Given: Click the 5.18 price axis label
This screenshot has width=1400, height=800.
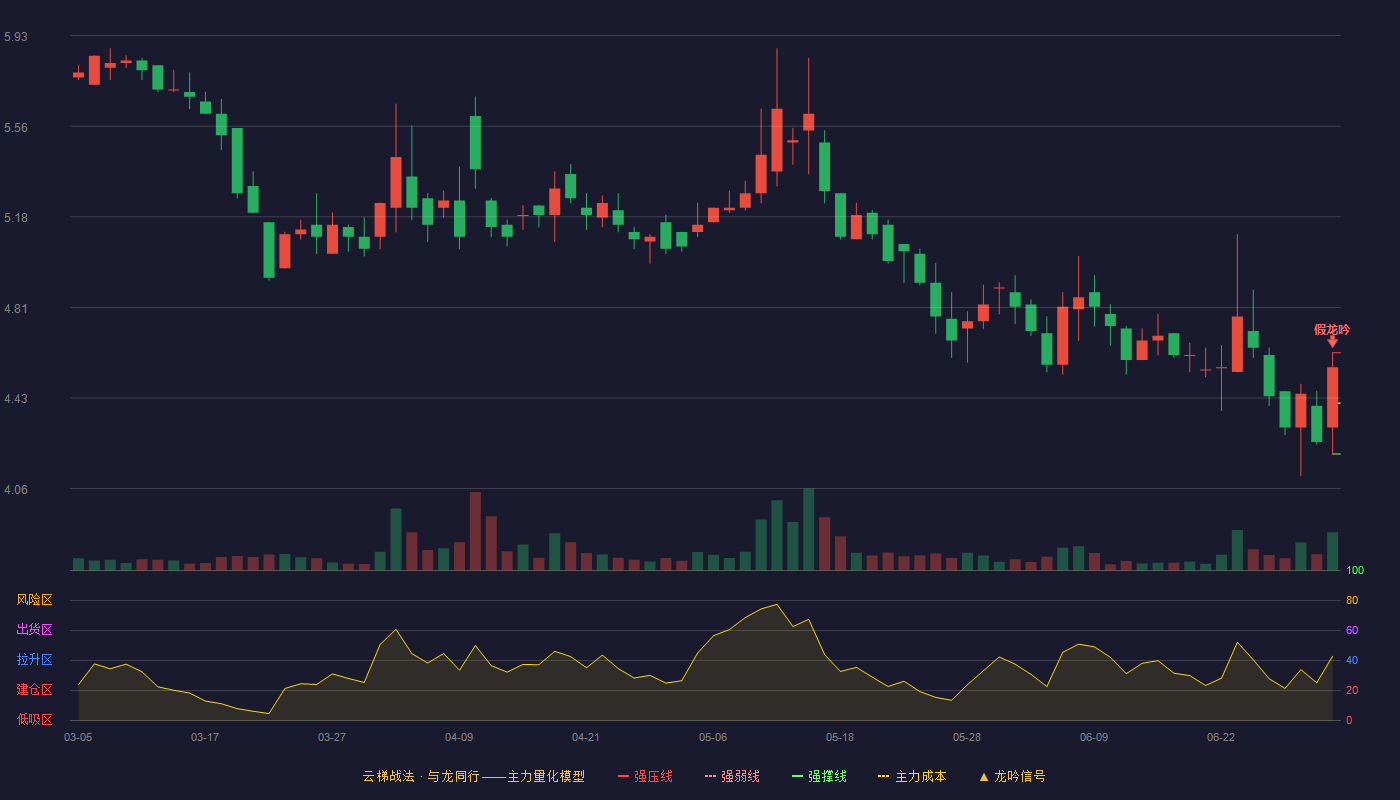Looking at the screenshot, I should tap(16, 218).
